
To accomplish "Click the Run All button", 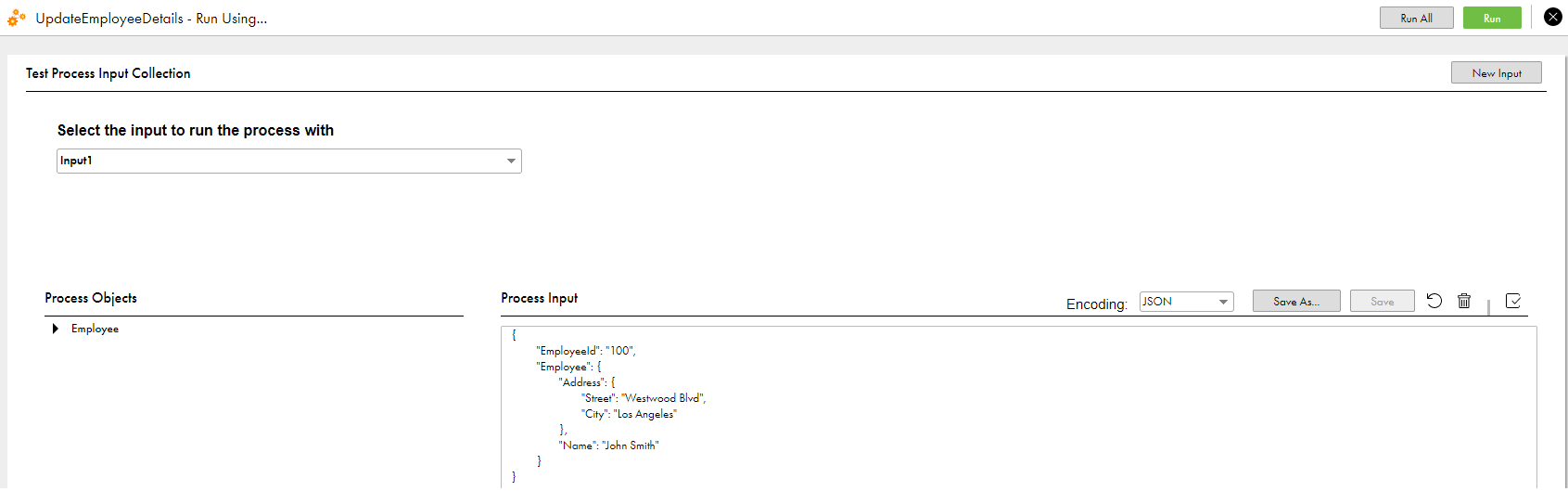I will click(x=1416, y=18).
